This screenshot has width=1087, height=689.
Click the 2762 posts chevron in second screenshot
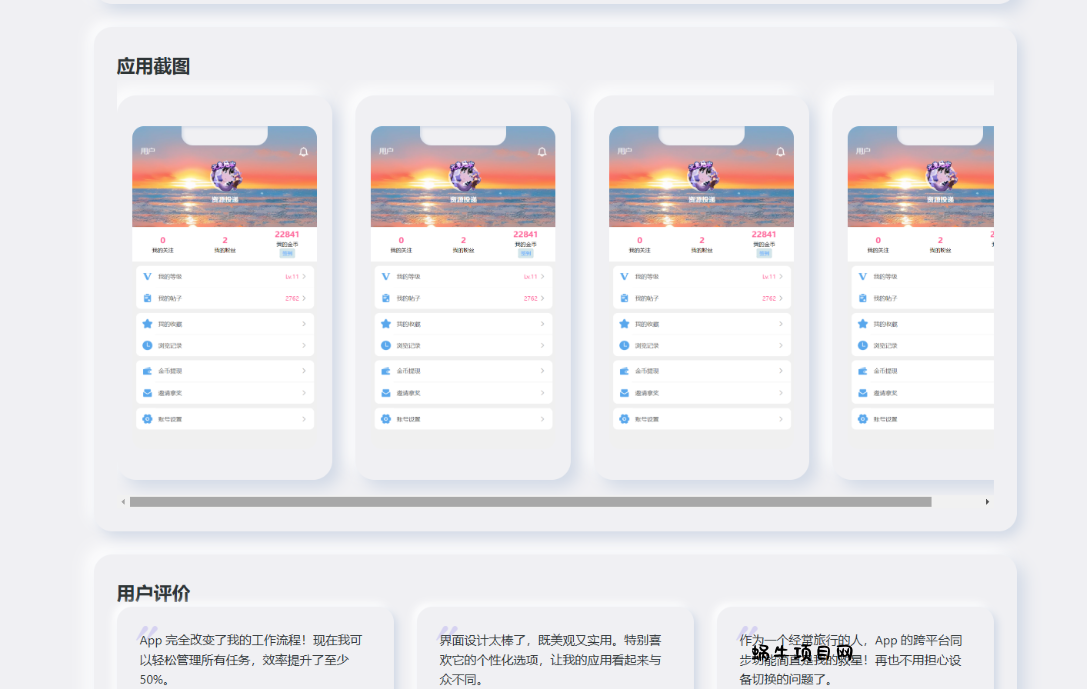(x=543, y=298)
